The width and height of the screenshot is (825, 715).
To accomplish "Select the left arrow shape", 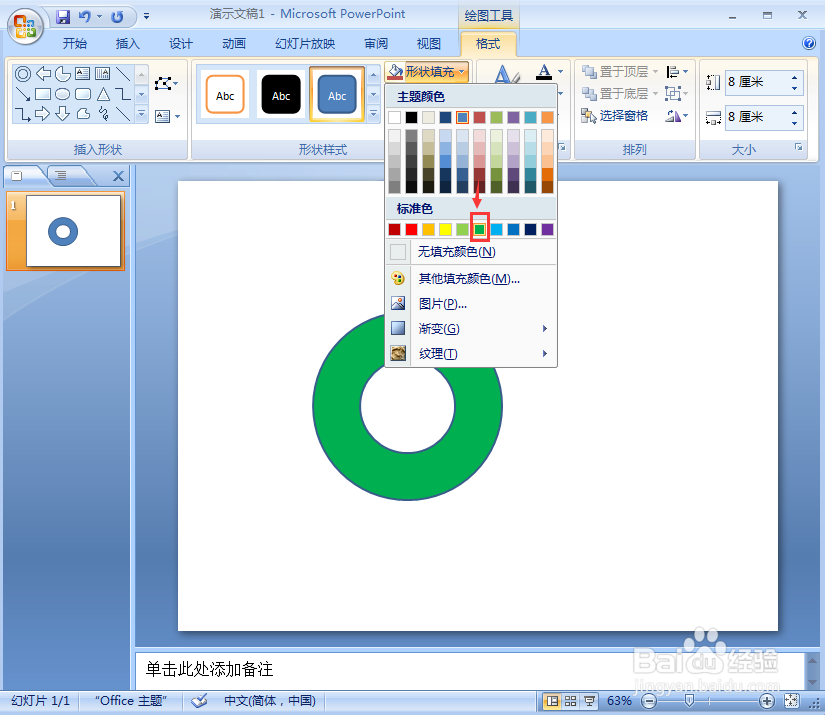I will (43, 74).
